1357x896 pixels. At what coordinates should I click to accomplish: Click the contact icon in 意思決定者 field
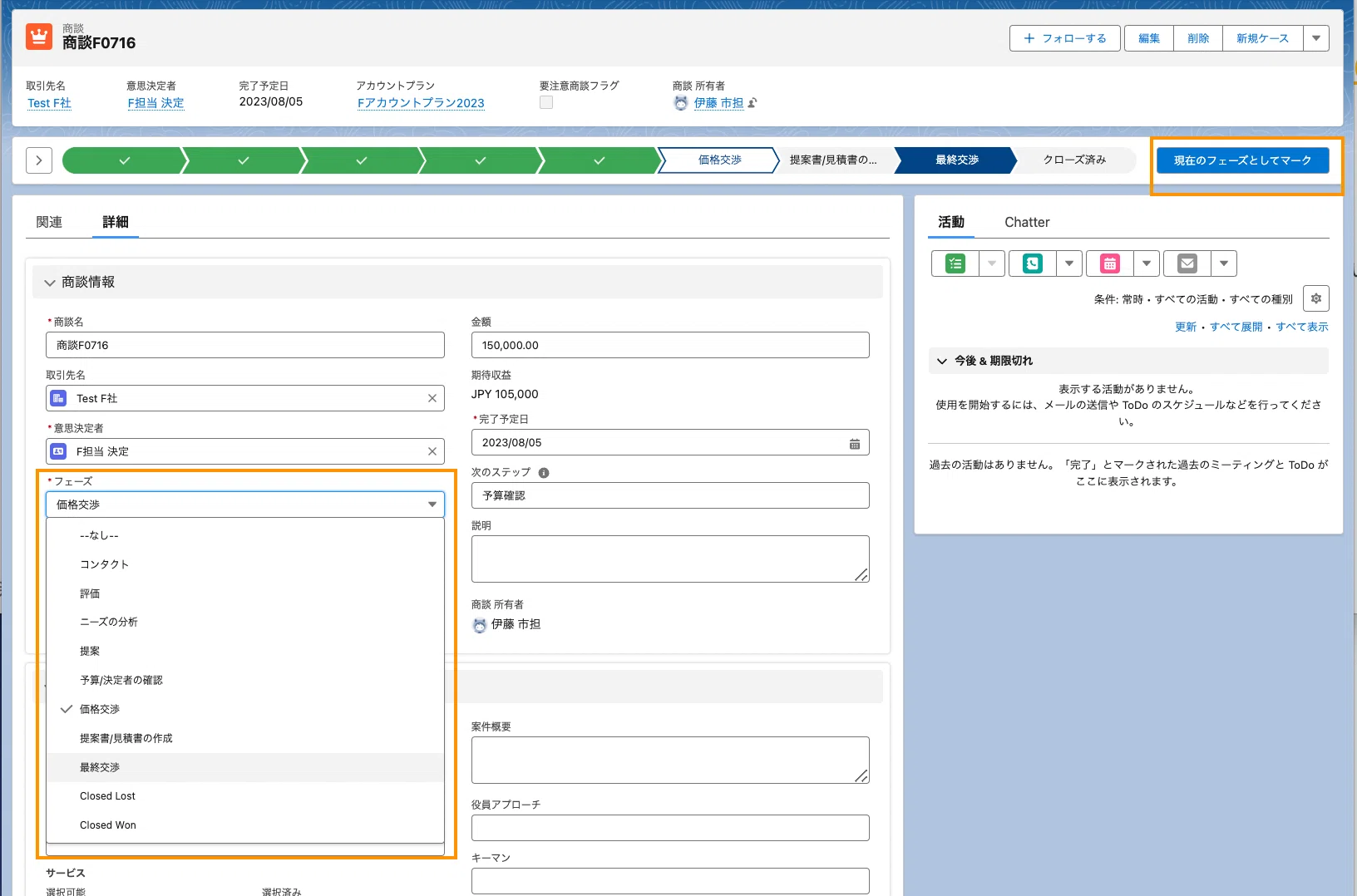point(58,451)
